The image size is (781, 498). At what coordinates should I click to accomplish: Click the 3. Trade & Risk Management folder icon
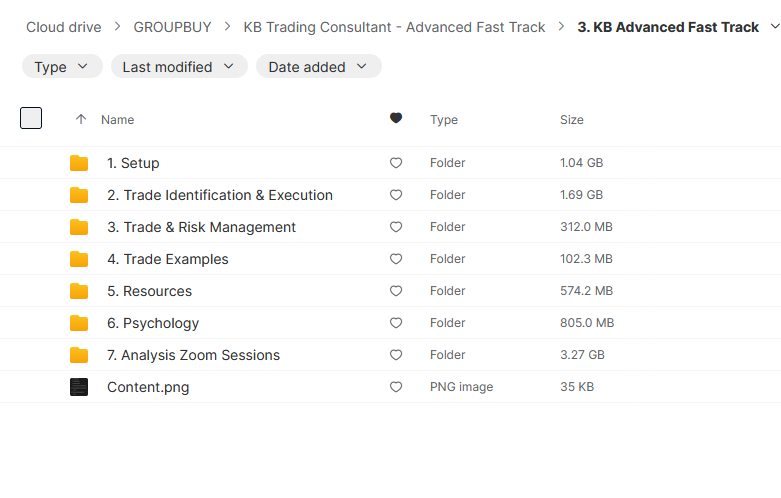(79, 227)
